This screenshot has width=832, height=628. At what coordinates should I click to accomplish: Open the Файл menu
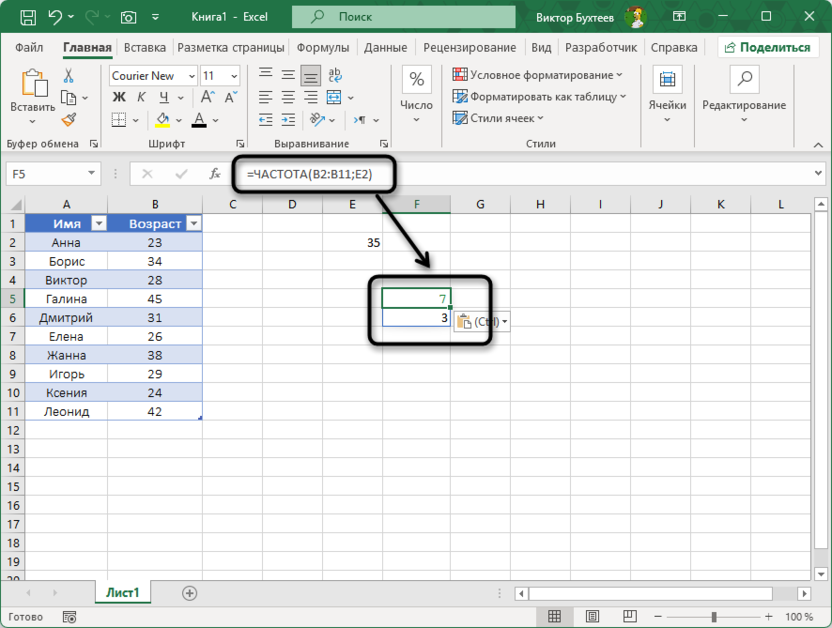point(29,47)
